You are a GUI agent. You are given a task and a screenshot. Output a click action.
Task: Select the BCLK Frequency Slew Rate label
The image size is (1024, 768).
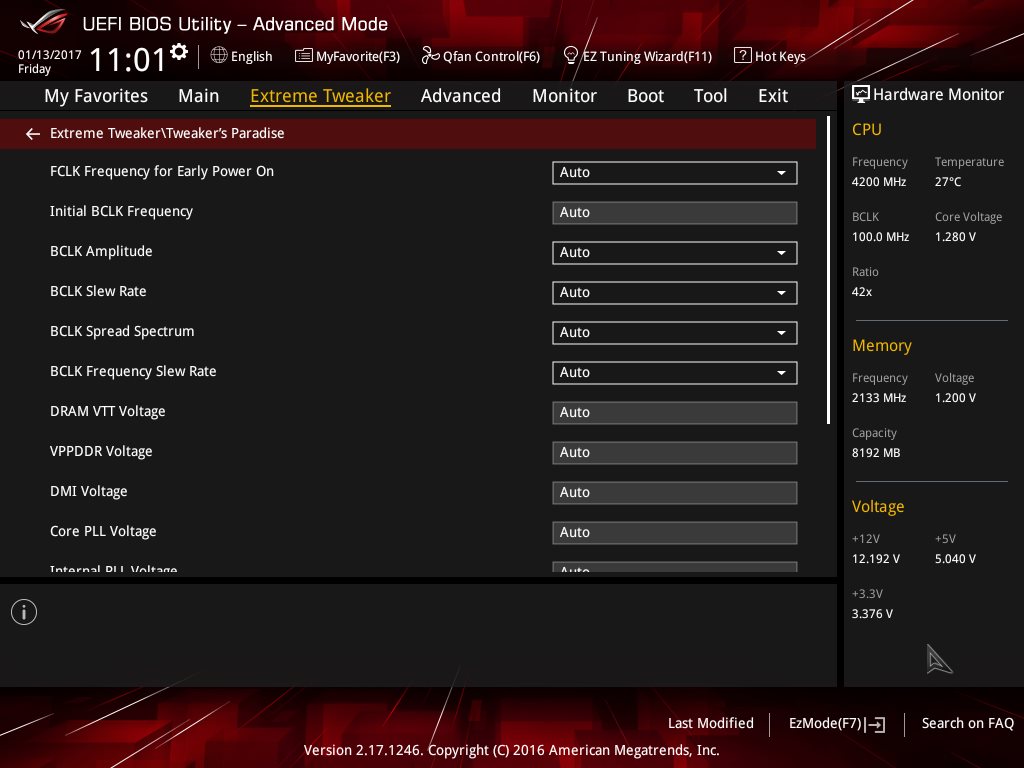tap(133, 372)
